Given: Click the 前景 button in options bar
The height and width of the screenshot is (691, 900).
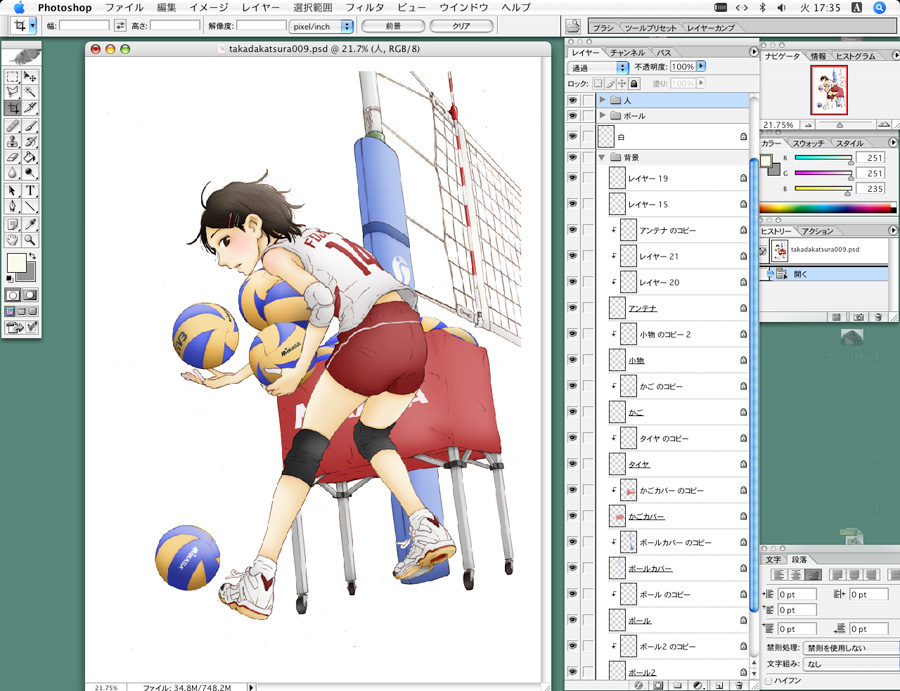Looking at the screenshot, I should pyautogui.click(x=393, y=26).
